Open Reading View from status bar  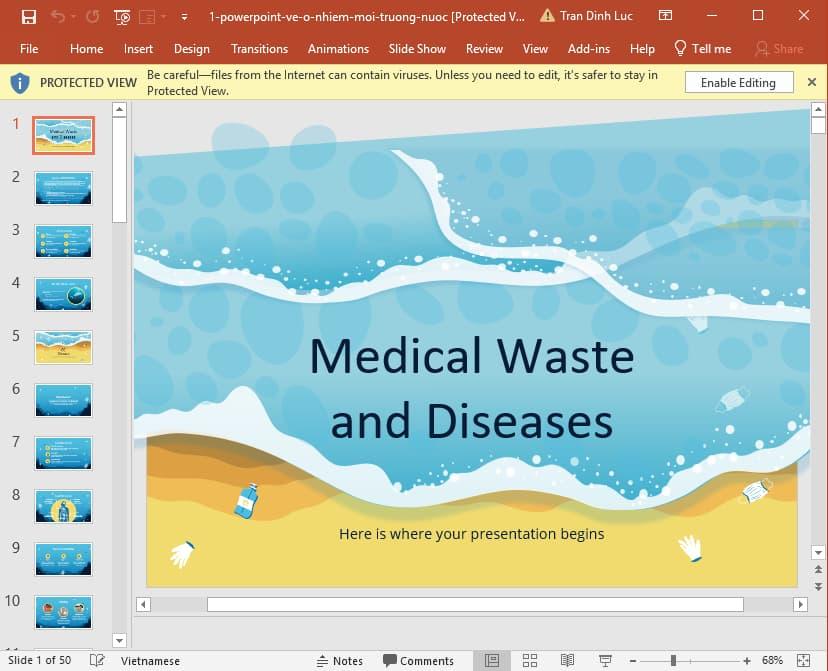567,660
